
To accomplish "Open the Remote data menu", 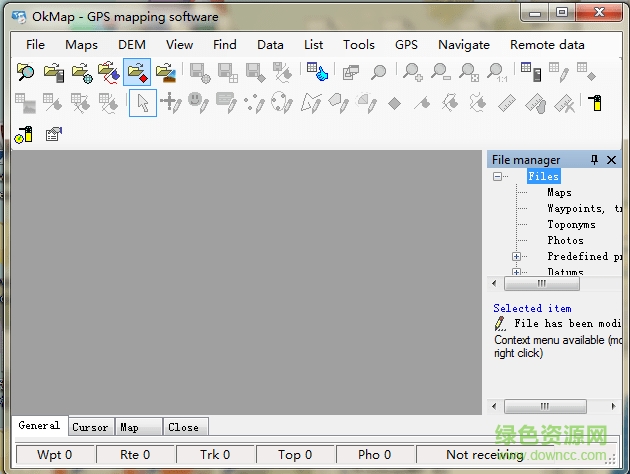I will [547, 44].
